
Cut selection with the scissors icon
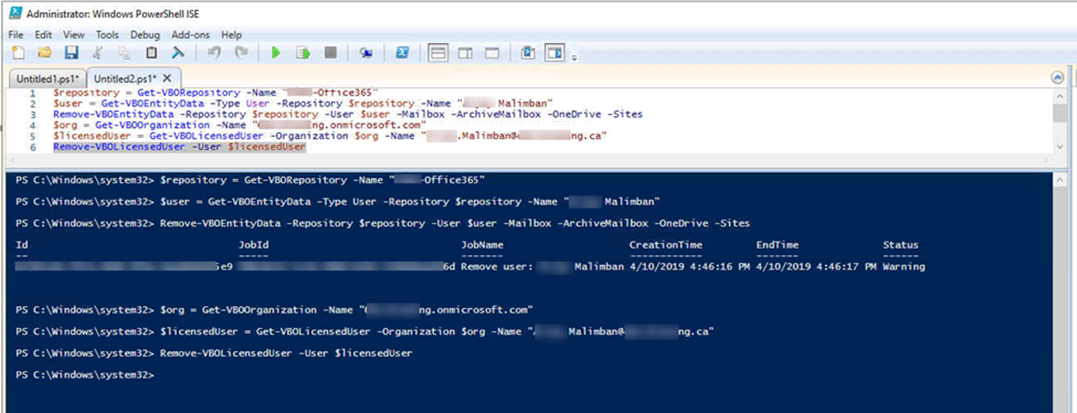[98, 52]
